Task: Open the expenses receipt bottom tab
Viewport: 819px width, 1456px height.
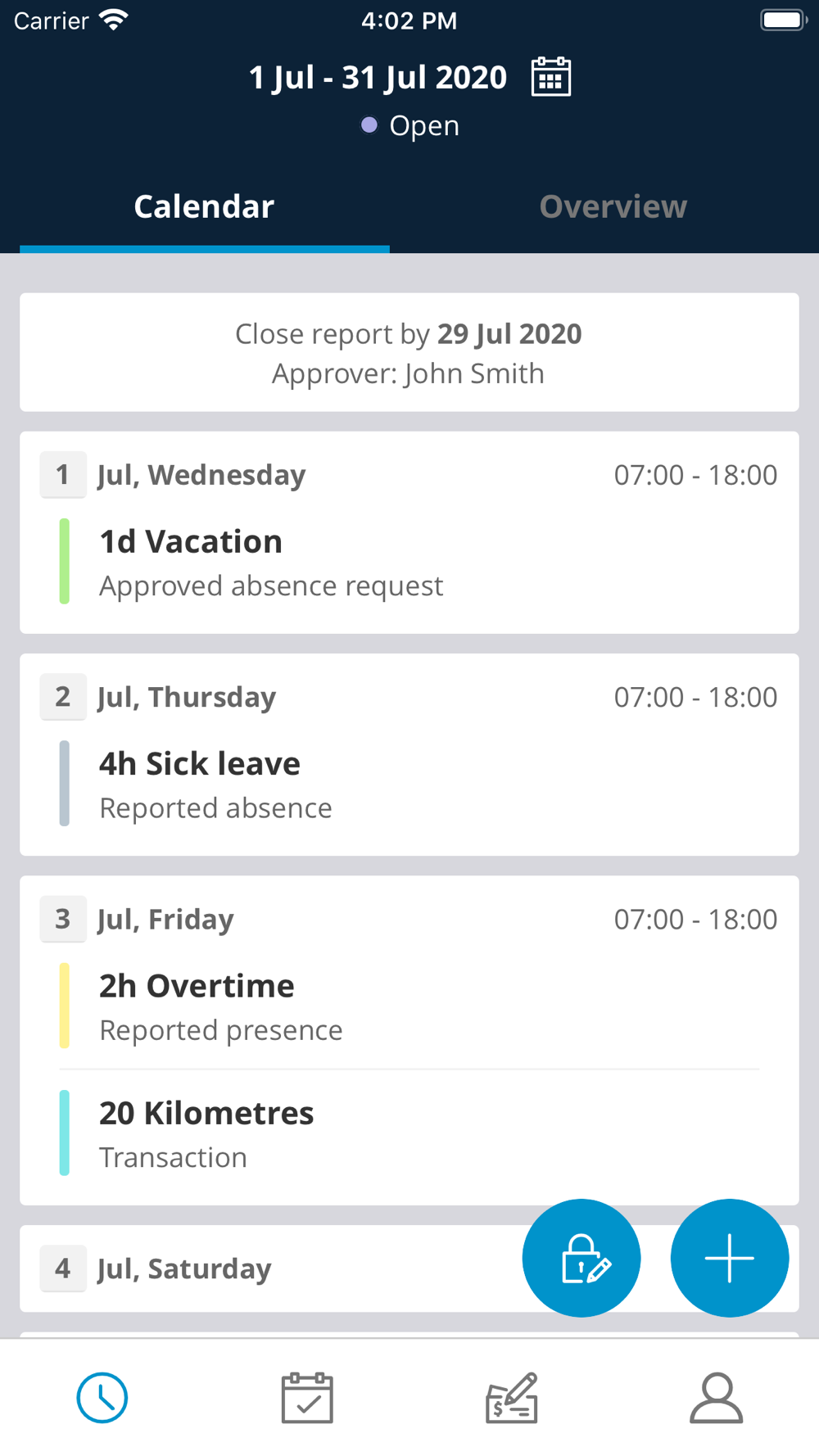Action: tap(512, 1398)
